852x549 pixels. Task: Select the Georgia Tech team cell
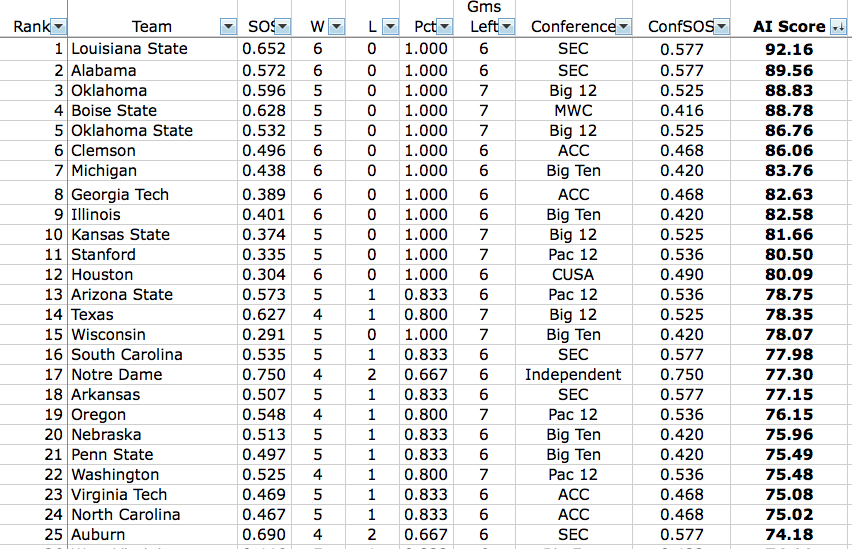pyautogui.click(x=152, y=194)
